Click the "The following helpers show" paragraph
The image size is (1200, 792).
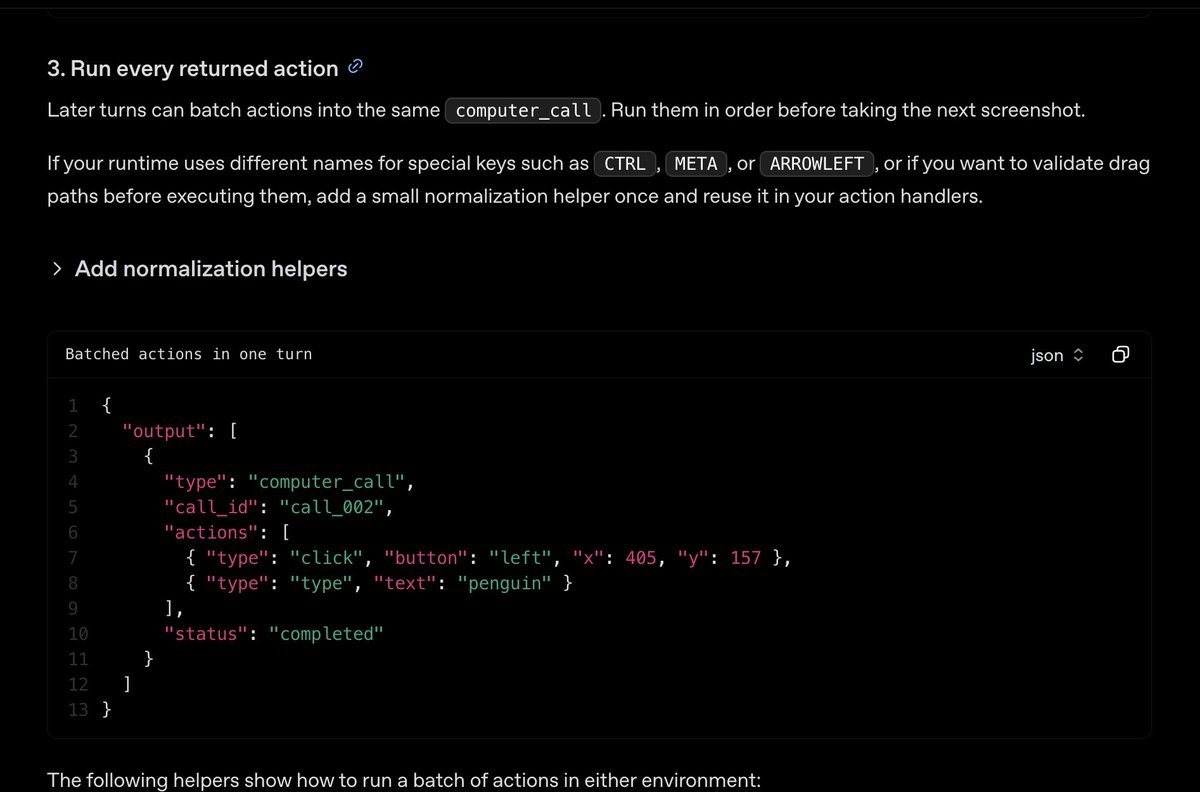click(403, 779)
